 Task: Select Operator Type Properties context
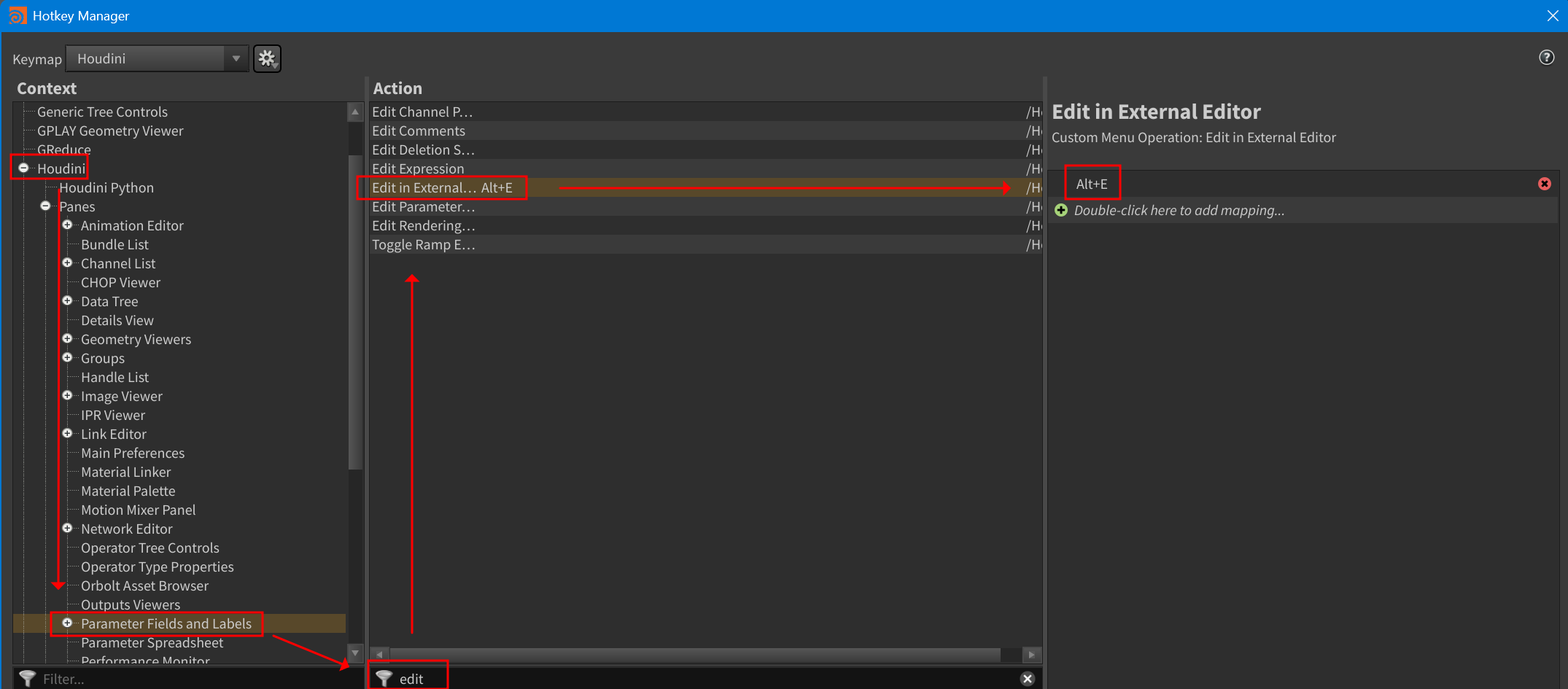click(157, 567)
